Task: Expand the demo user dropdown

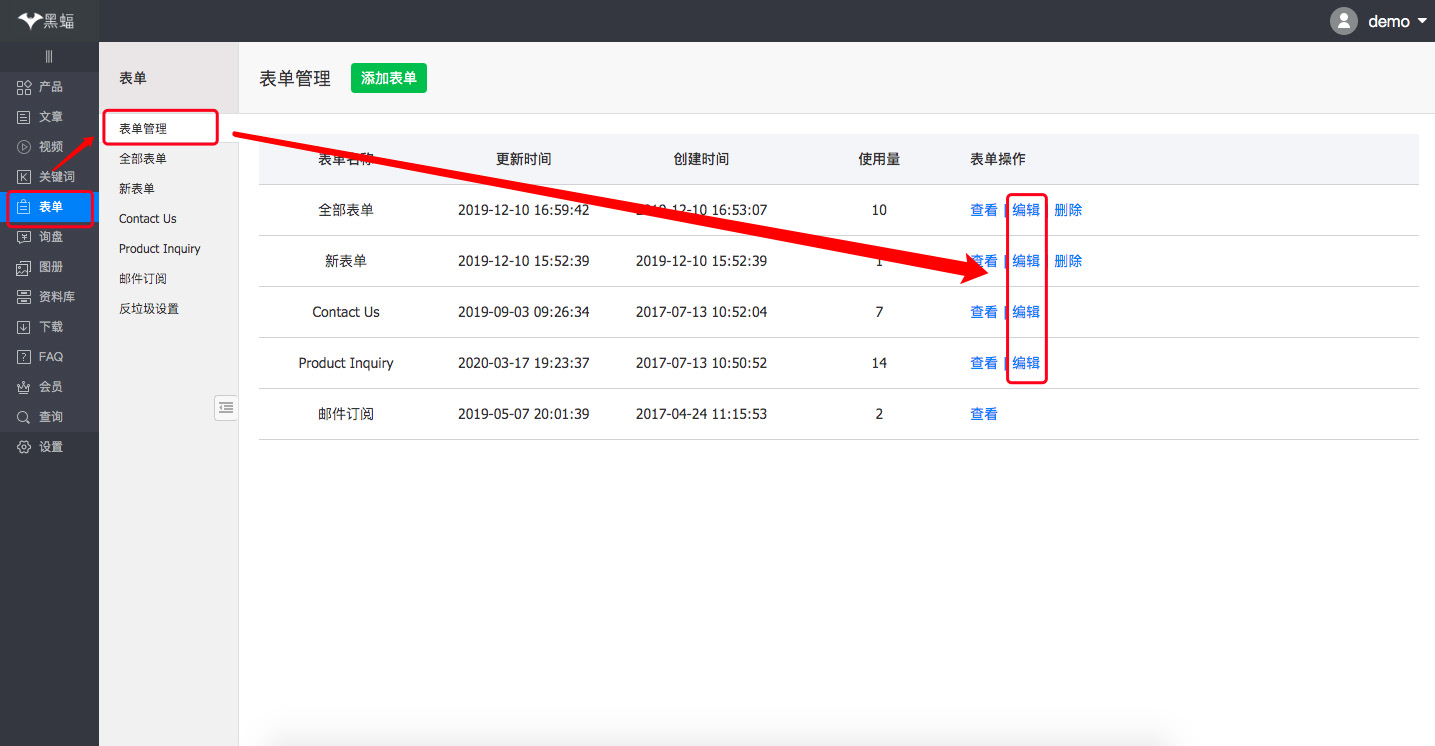Action: point(1422,21)
